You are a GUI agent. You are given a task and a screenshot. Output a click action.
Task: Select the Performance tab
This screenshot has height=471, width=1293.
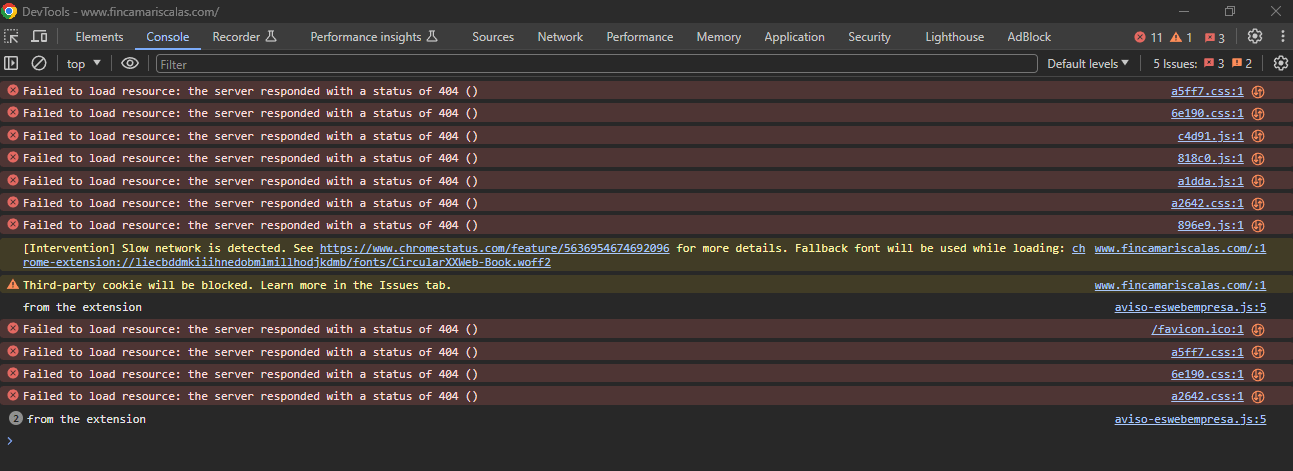click(640, 37)
